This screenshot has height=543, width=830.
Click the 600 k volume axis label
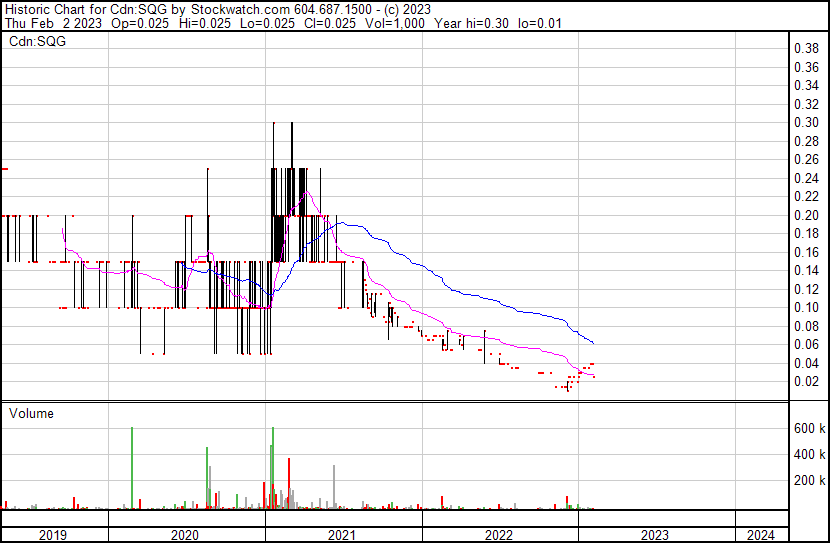pyautogui.click(x=808, y=428)
